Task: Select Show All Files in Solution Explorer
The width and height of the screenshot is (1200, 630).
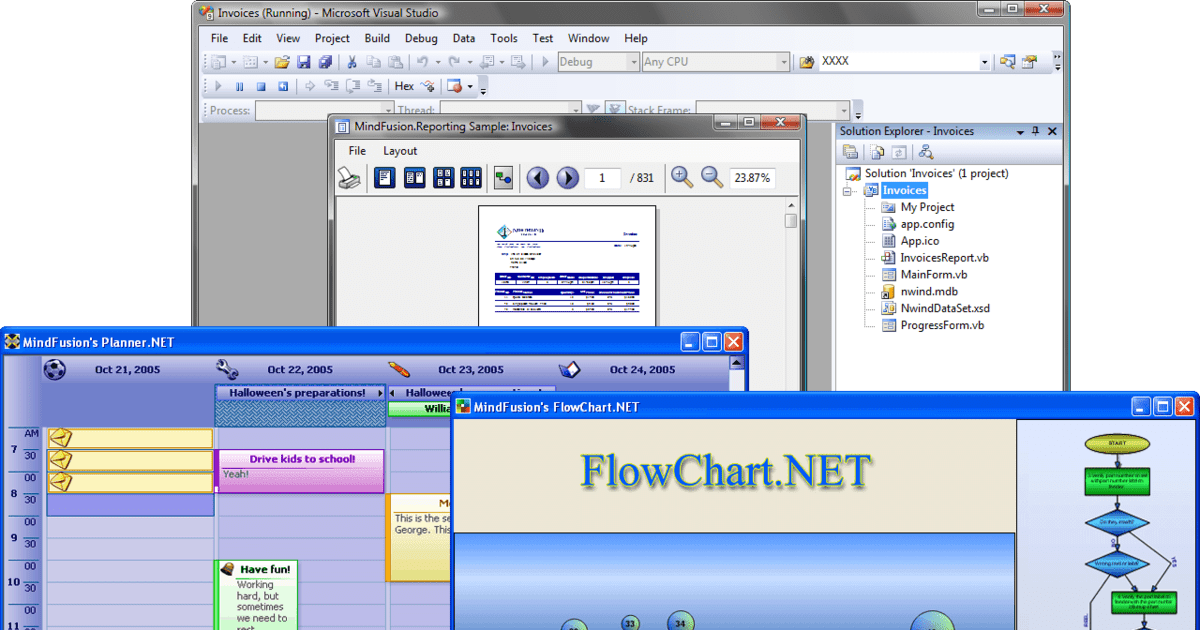Action: (876, 151)
